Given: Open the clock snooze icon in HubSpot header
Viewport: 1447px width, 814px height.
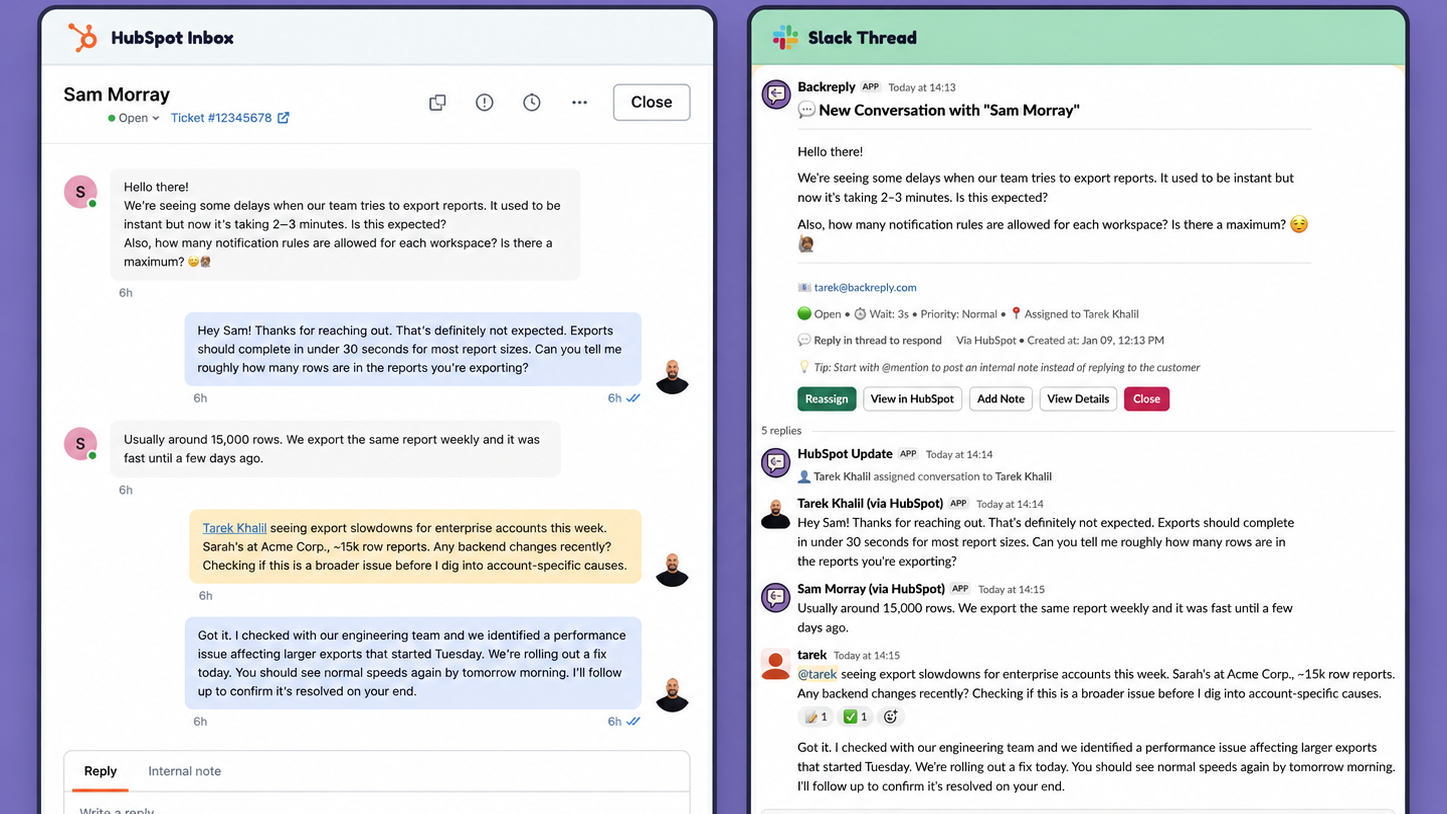Looking at the screenshot, I should click(x=532, y=102).
